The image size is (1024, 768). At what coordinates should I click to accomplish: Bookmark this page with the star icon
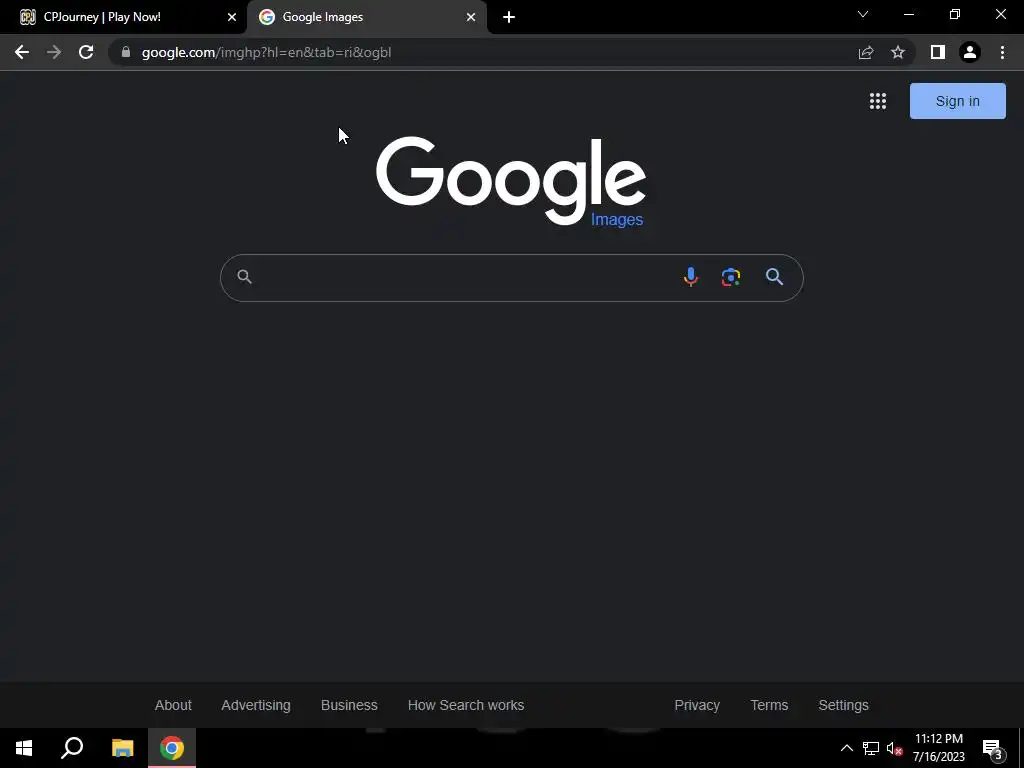click(898, 52)
